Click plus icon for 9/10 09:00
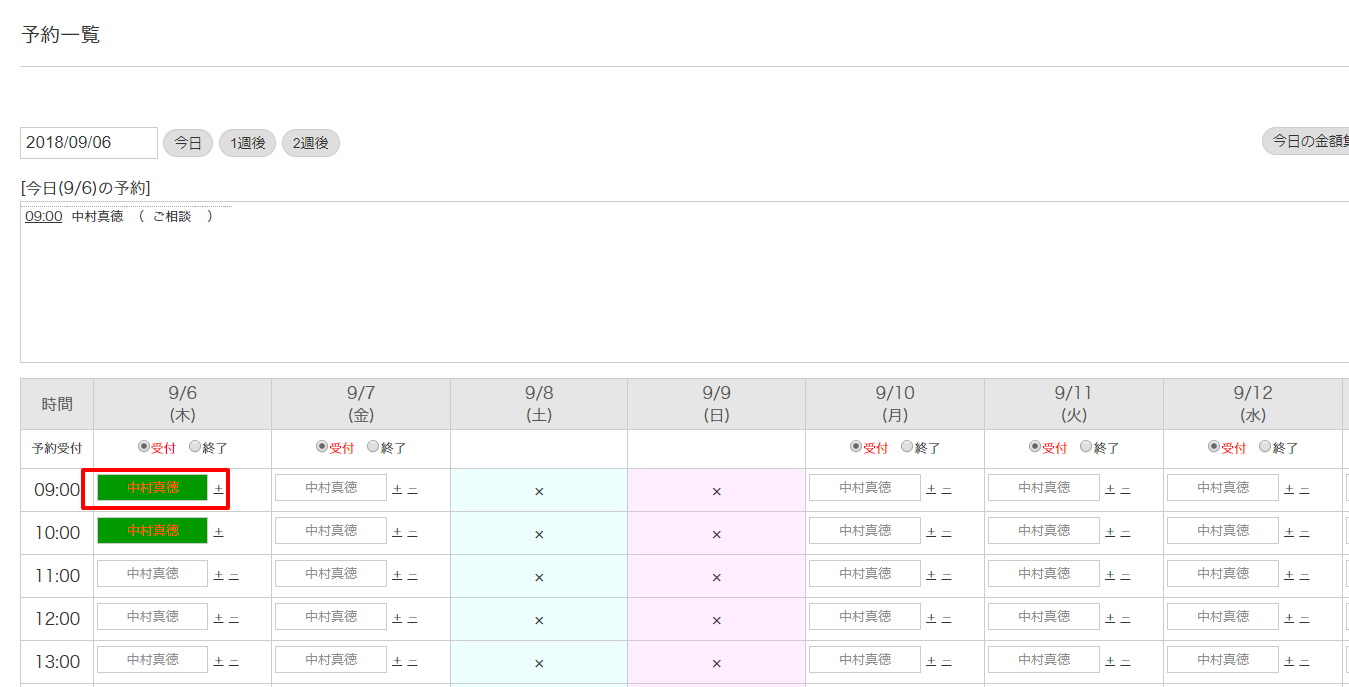The image size is (1349, 687). 931,490
